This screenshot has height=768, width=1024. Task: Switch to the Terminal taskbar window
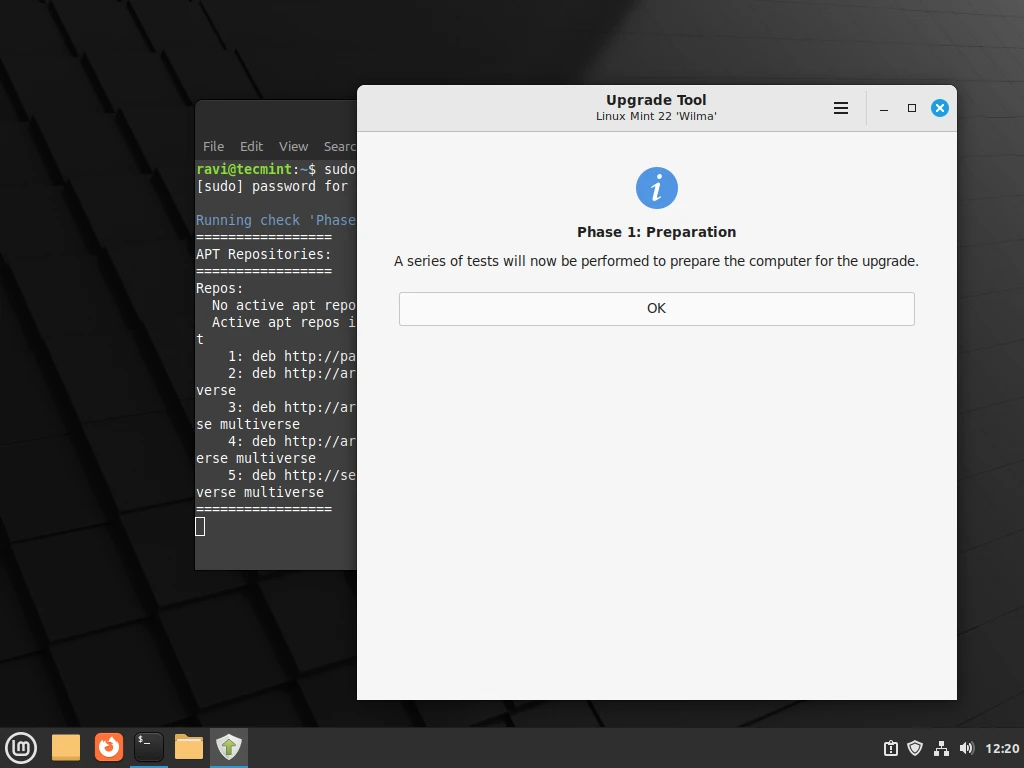tap(149, 747)
